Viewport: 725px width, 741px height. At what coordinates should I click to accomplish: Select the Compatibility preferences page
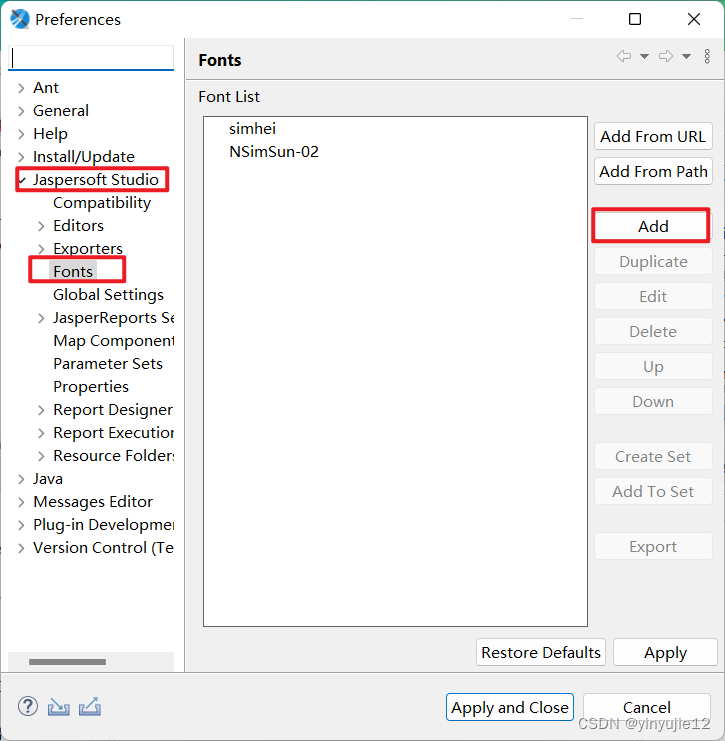102,203
